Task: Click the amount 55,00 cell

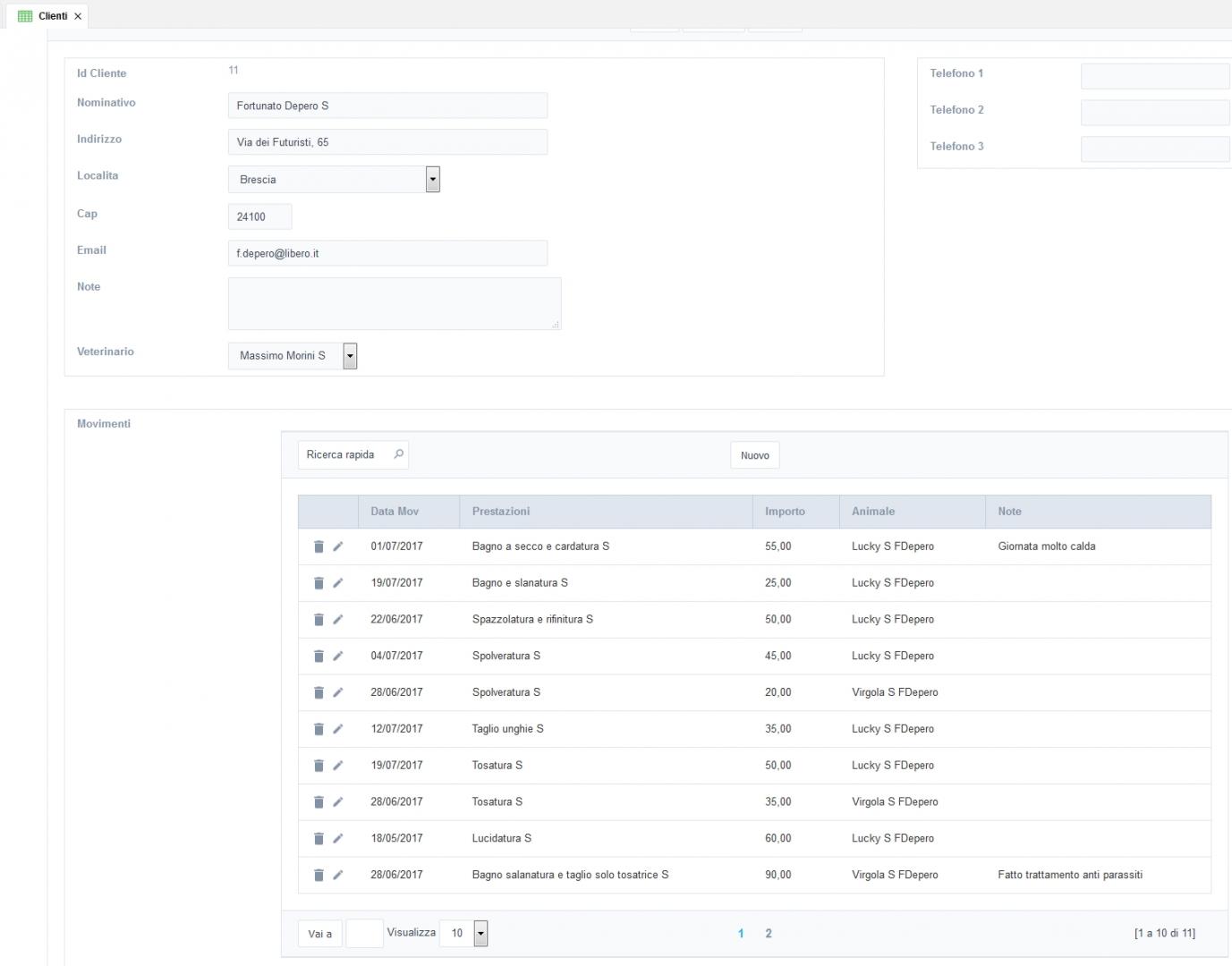Action: [x=778, y=547]
